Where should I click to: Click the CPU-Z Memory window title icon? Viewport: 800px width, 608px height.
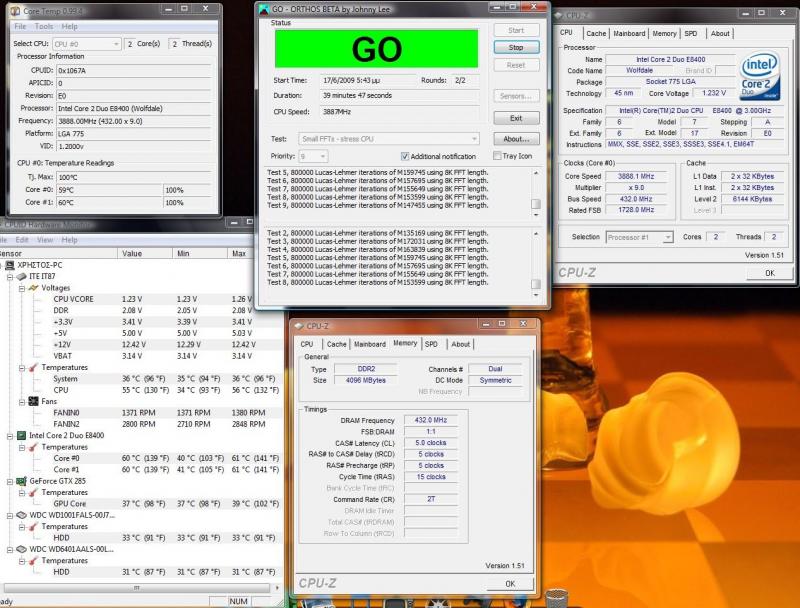tap(299, 325)
